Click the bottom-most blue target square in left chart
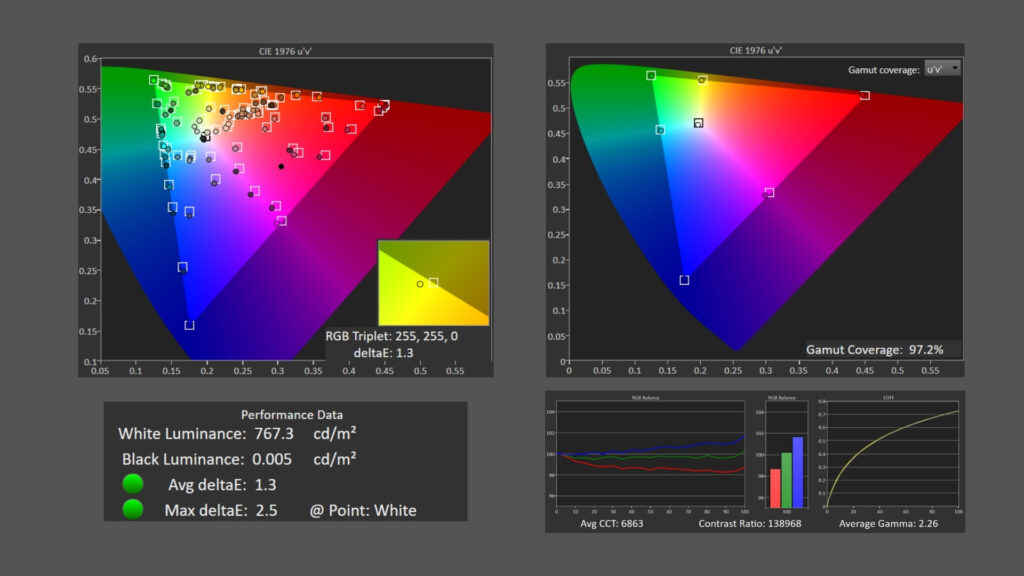The height and width of the screenshot is (576, 1024). click(189, 325)
